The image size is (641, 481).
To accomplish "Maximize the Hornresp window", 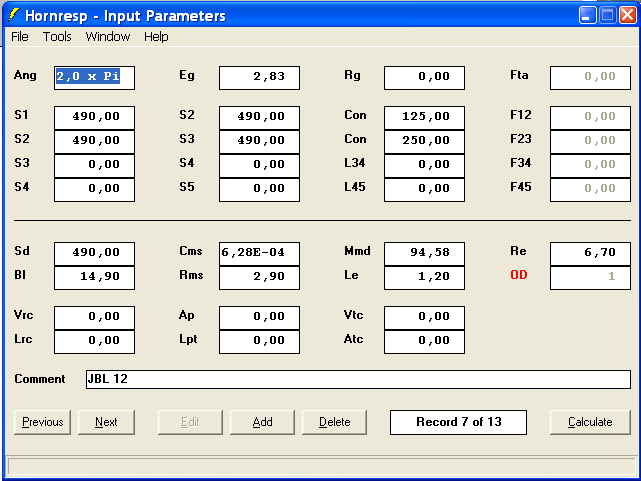I will point(606,15).
